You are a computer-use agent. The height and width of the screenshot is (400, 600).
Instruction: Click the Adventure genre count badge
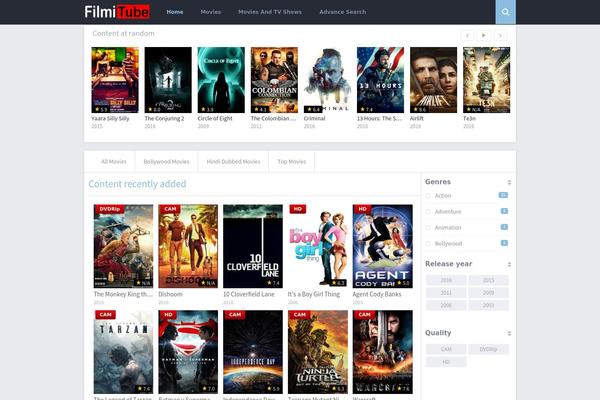504,211
